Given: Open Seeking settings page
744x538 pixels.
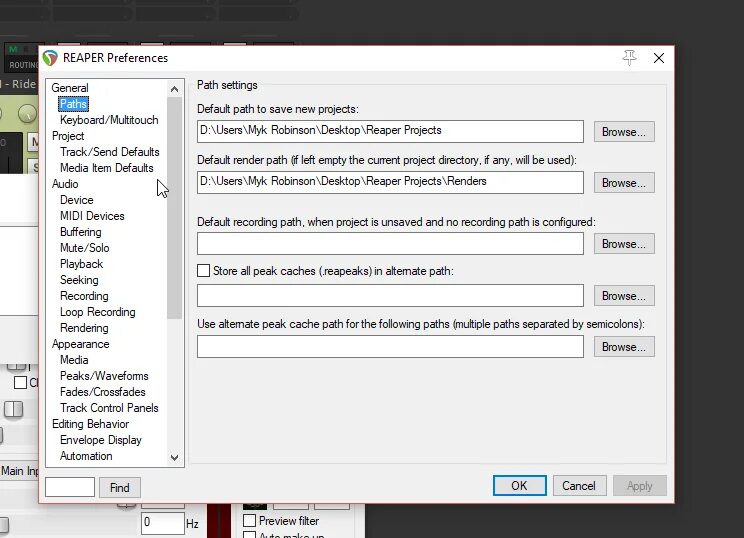Looking at the screenshot, I should coord(79,280).
